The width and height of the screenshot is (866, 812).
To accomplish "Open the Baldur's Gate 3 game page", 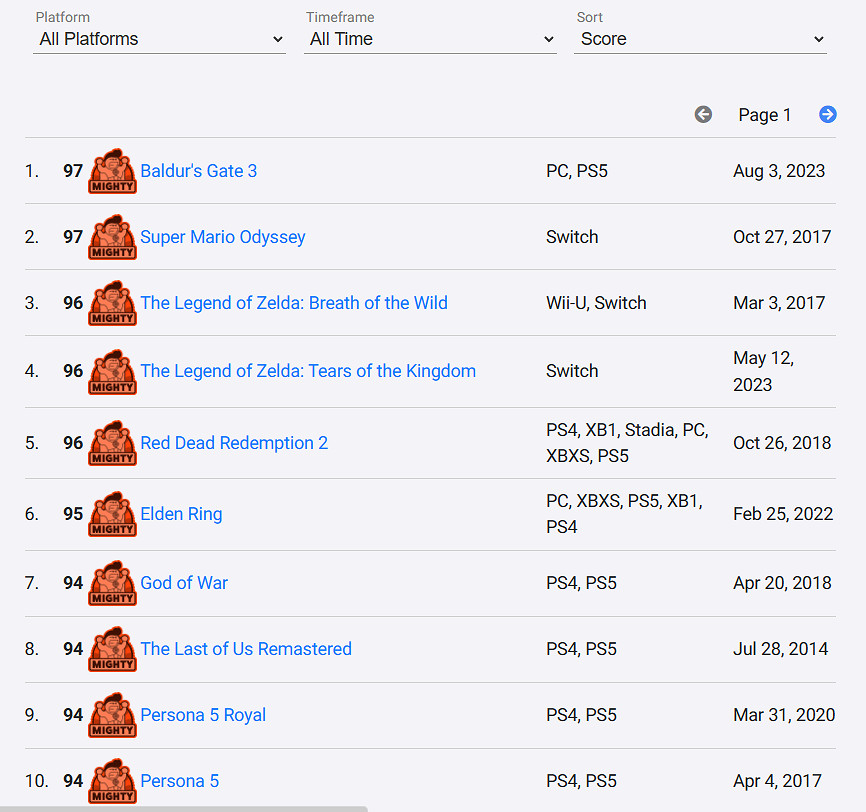I will pyautogui.click(x=198, y=171).
